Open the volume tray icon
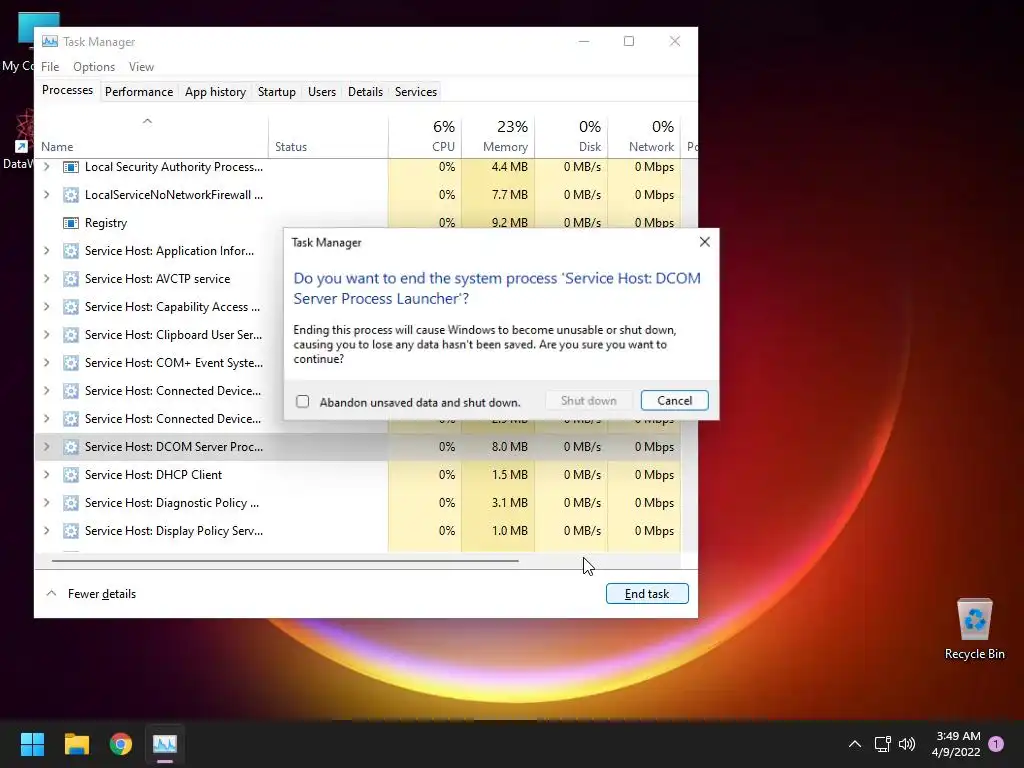Image resolution: width=1024 pixels, height=768 pixels. tap(907, 744)
